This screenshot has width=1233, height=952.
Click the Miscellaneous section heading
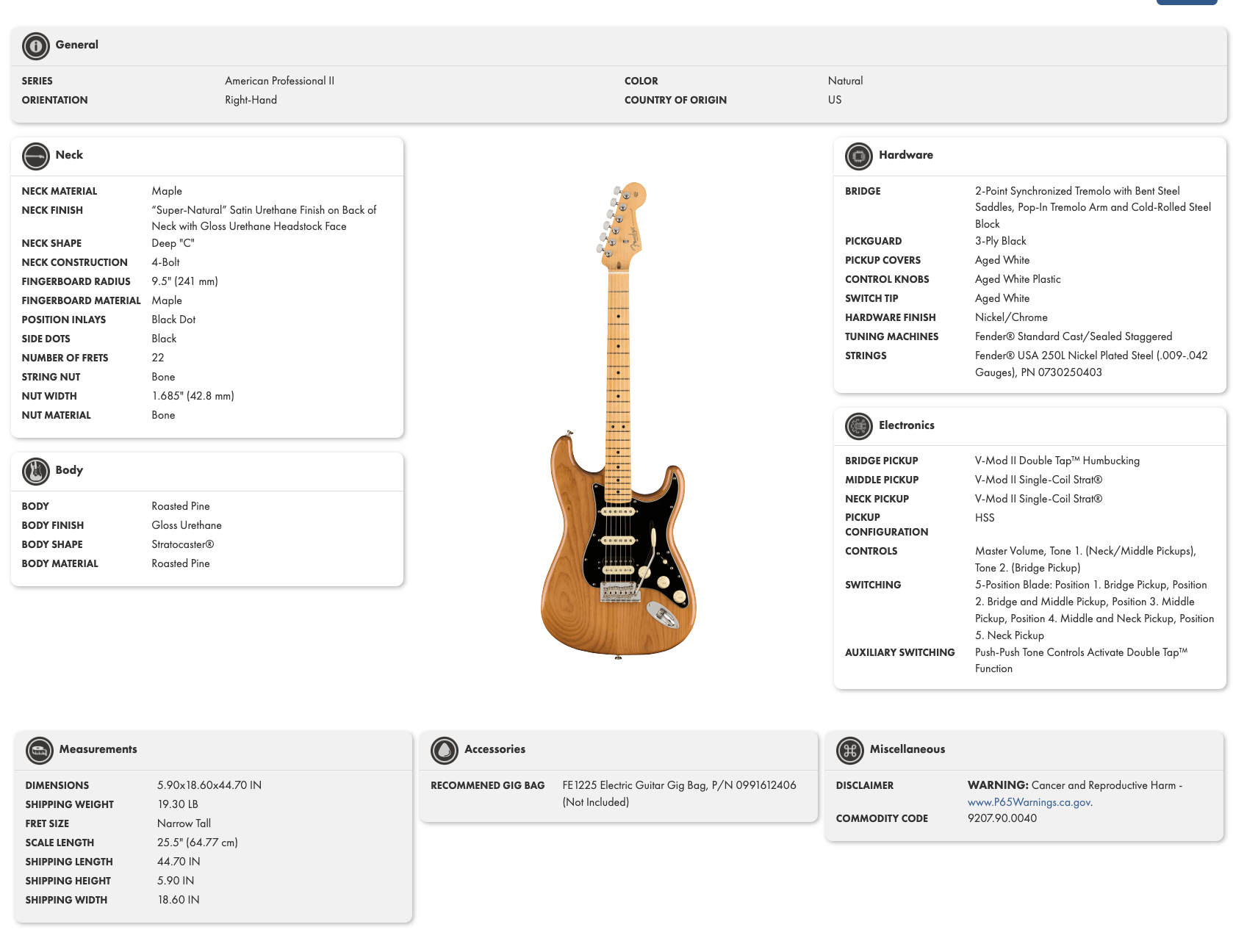click(907, 749)
